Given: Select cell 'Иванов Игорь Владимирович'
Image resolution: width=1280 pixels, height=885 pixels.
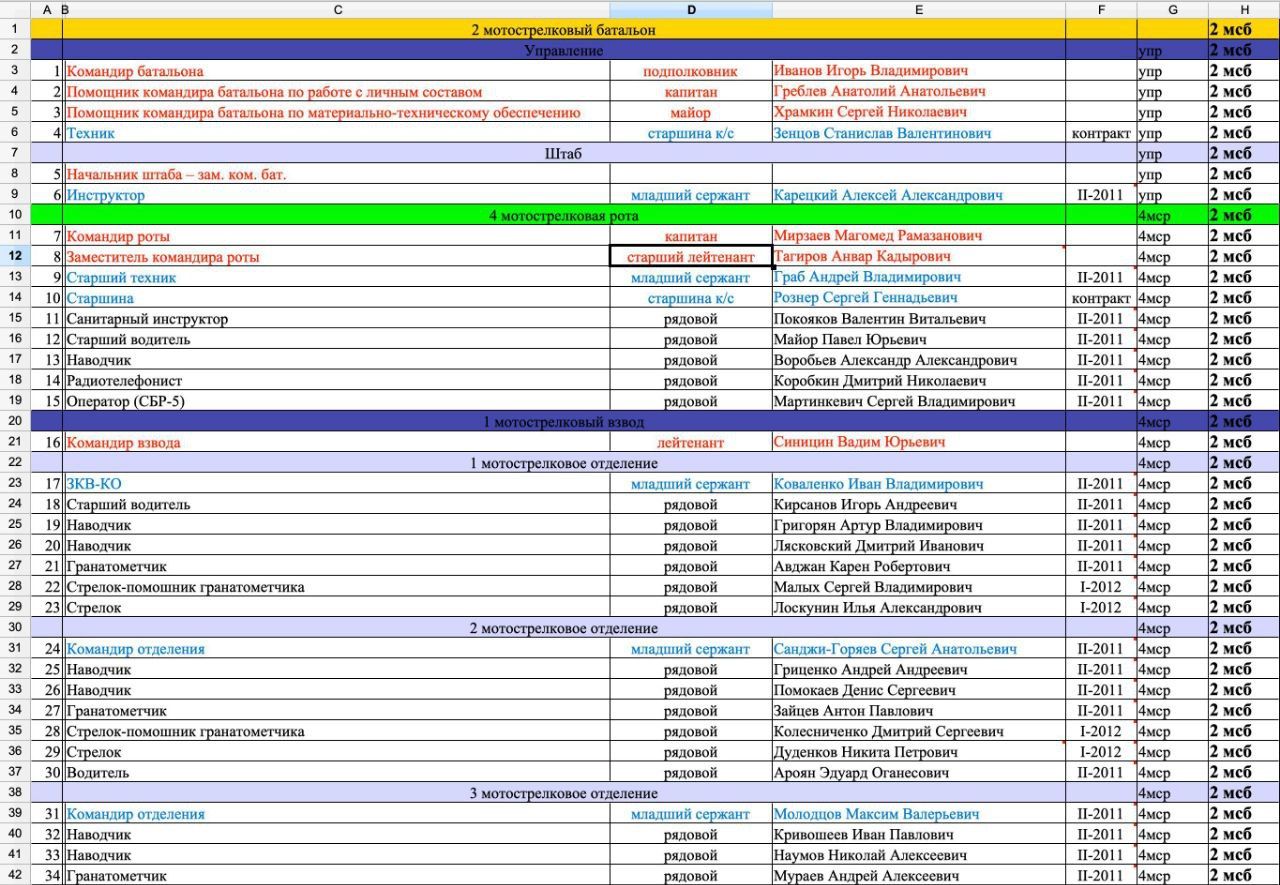Looking at the screenshot, I should pyautogui.click(x=870, y=71).
